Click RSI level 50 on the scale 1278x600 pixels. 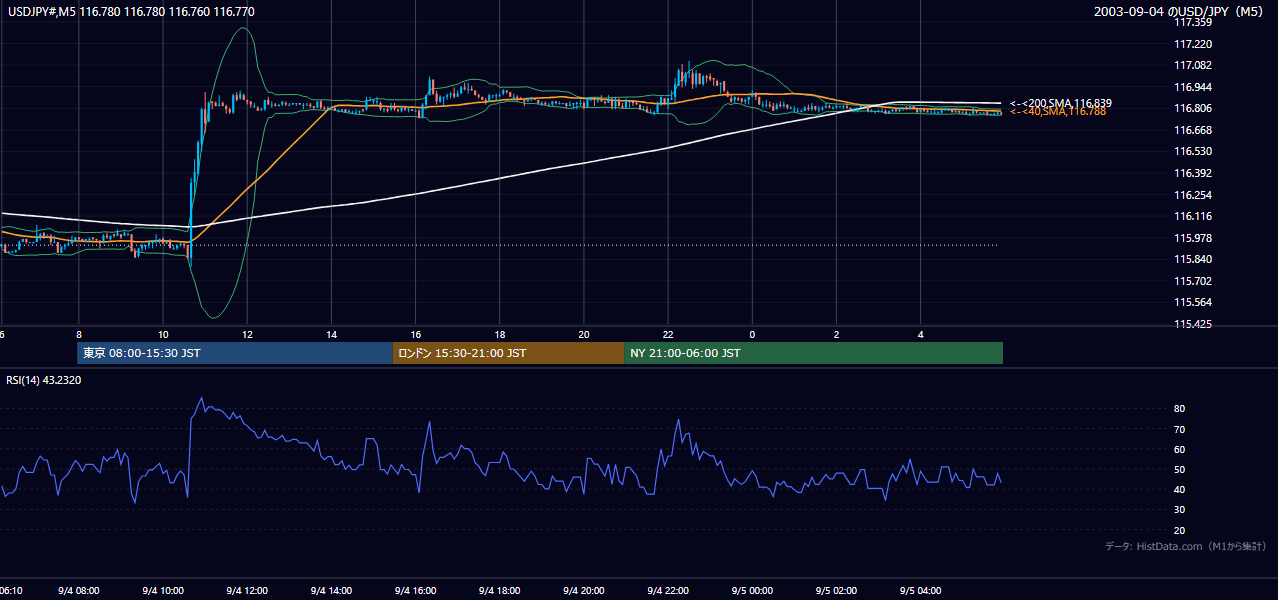[1179, 469]
